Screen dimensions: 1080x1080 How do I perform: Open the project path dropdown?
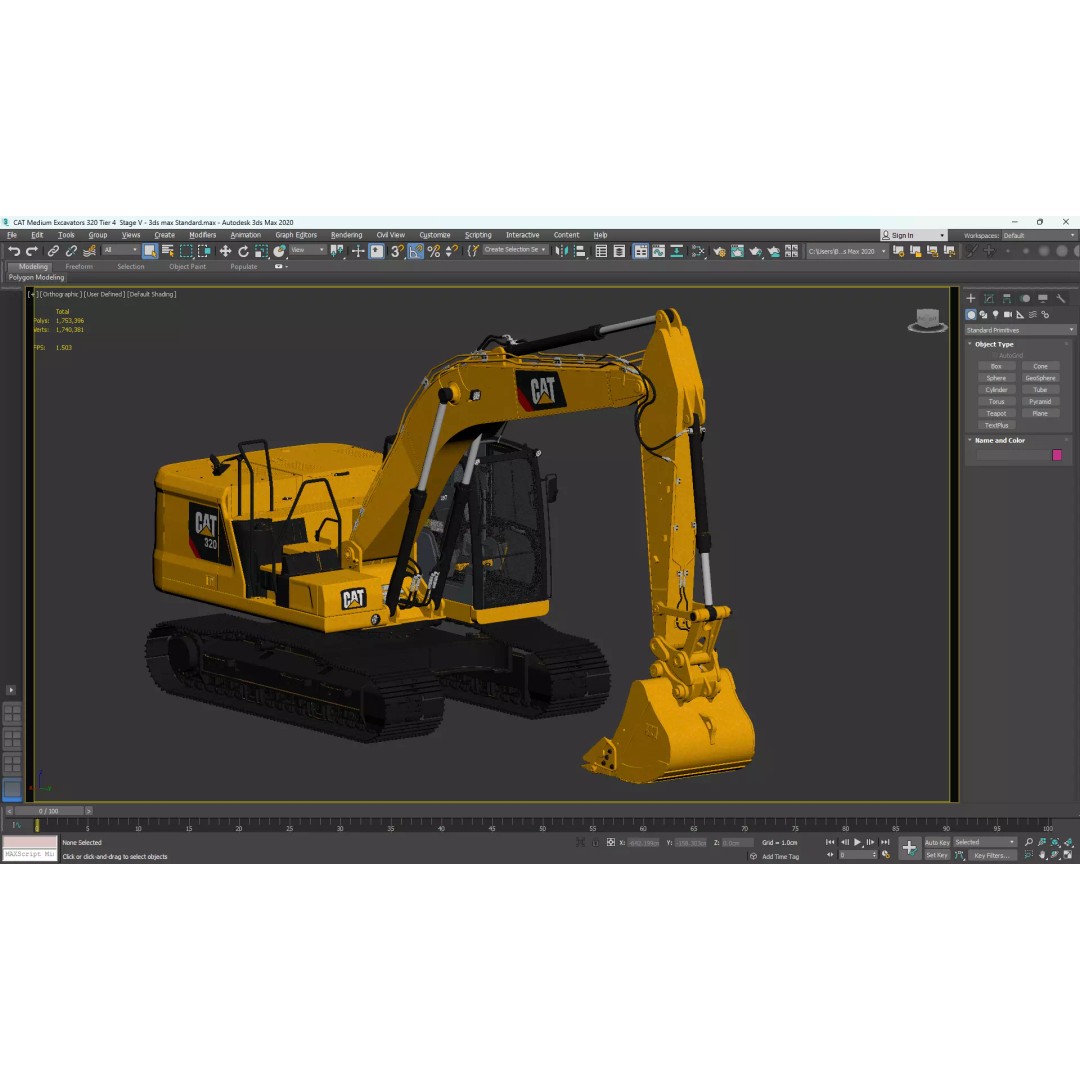(x=847, y=251)
